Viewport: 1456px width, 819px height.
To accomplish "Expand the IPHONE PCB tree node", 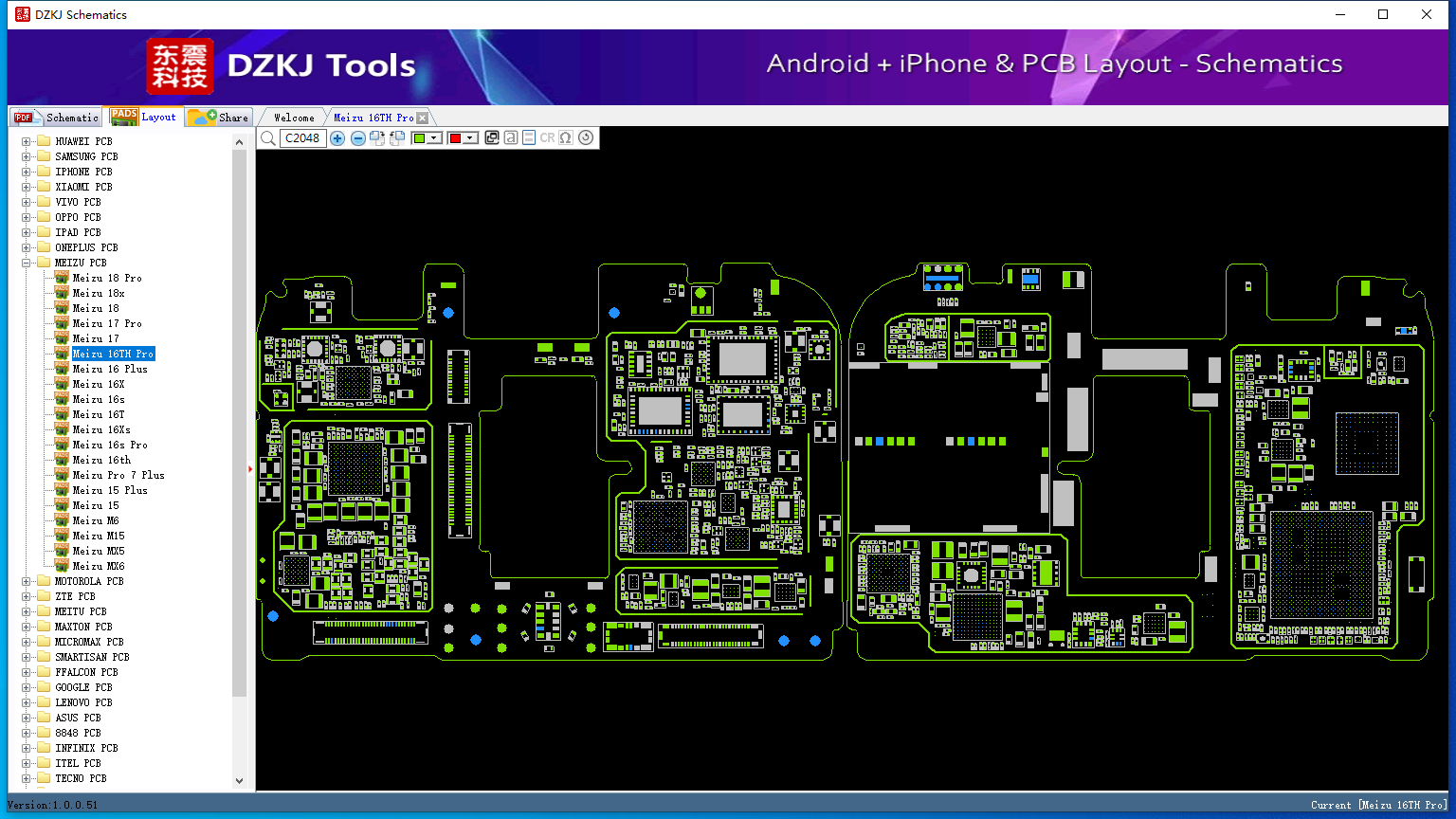I will tap(27, 172).
